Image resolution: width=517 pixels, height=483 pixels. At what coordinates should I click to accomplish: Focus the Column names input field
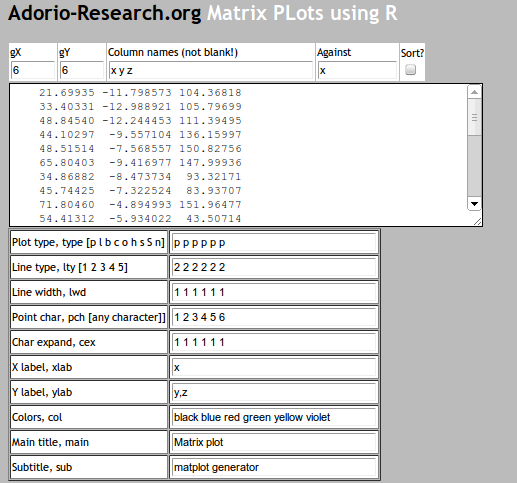click(211, 70)
